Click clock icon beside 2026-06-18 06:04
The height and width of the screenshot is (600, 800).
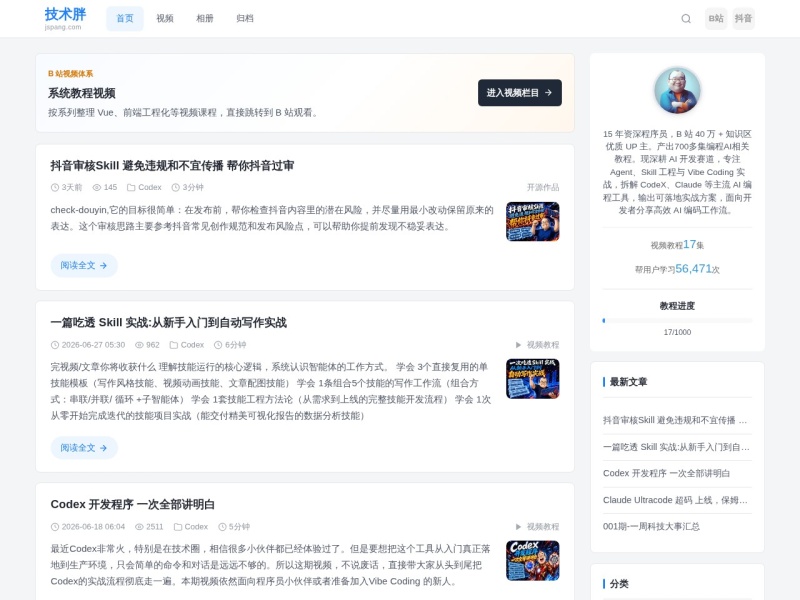tap(55, 527)
